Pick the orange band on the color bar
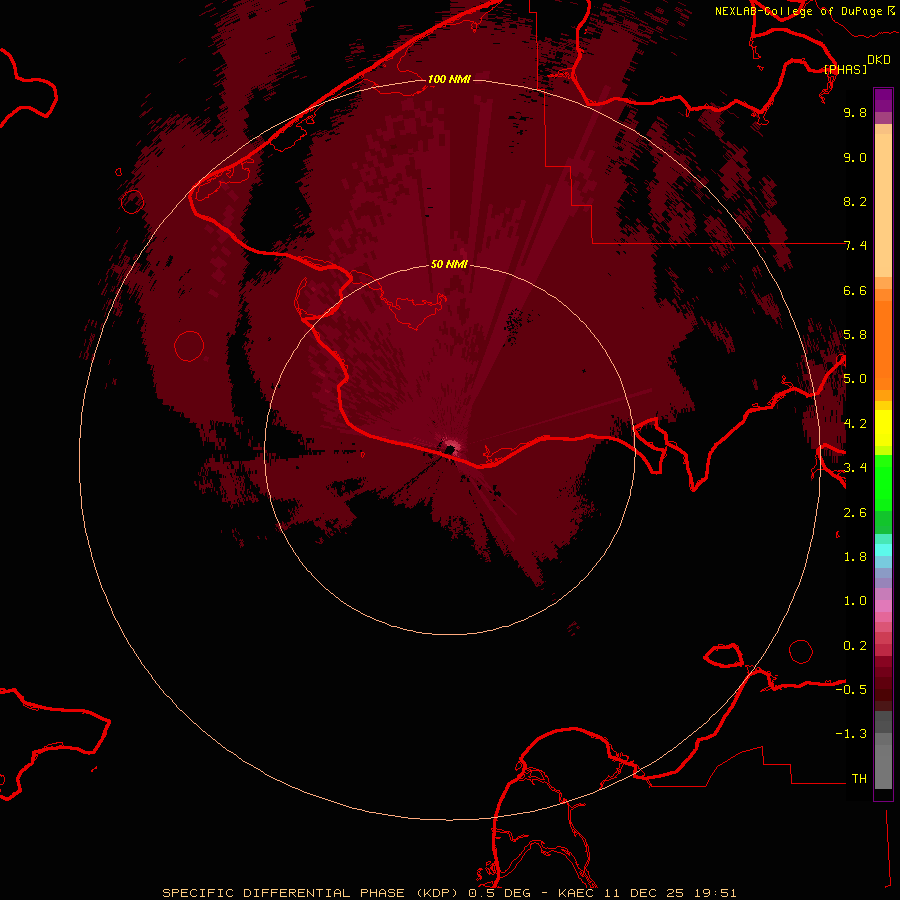The height and width of the screenshot is (900, 900). click(883, 346)
